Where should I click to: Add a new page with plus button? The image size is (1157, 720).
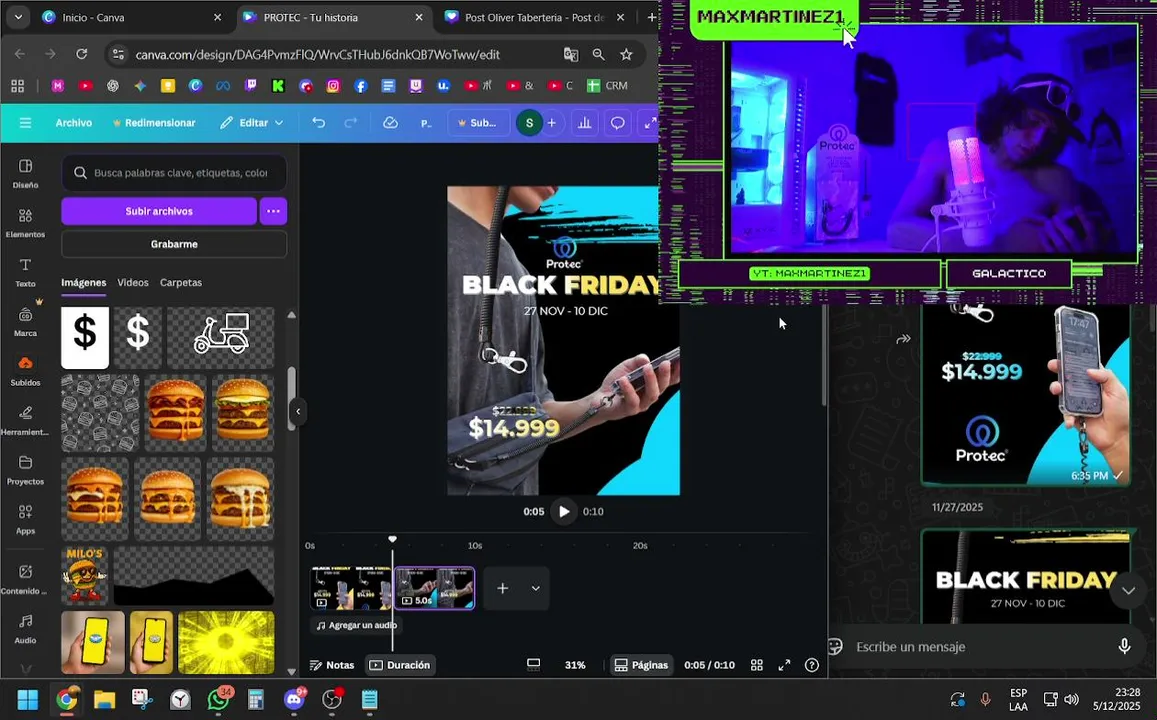click(x=502, y=588)
